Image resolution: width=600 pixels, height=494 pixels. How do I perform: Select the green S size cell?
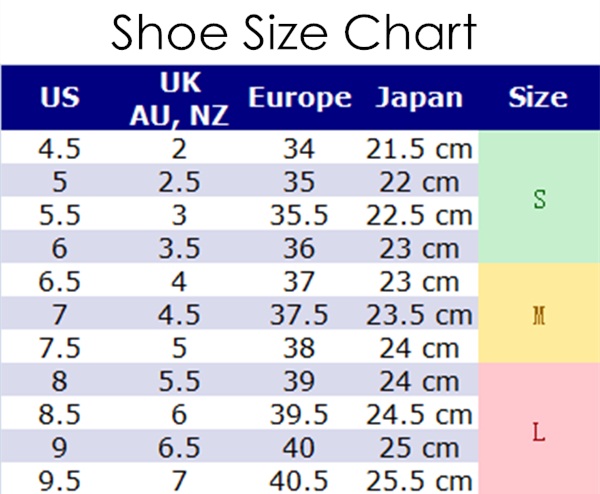[539, 197]
